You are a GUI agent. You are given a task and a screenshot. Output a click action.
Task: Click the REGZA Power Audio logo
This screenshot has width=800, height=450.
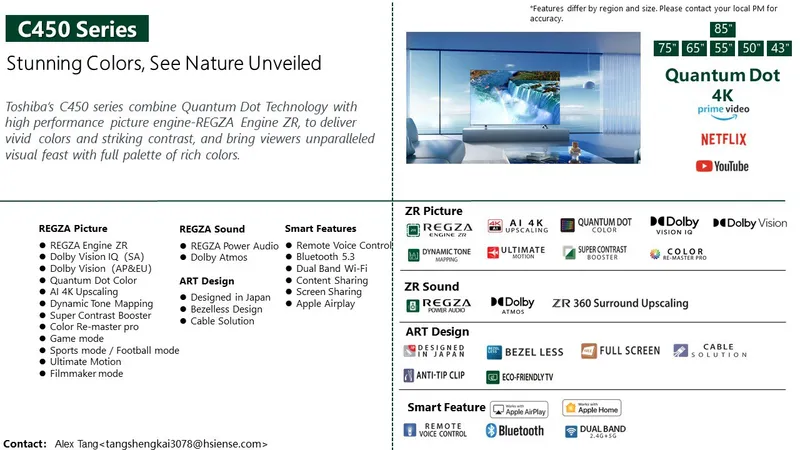[439, 306]
